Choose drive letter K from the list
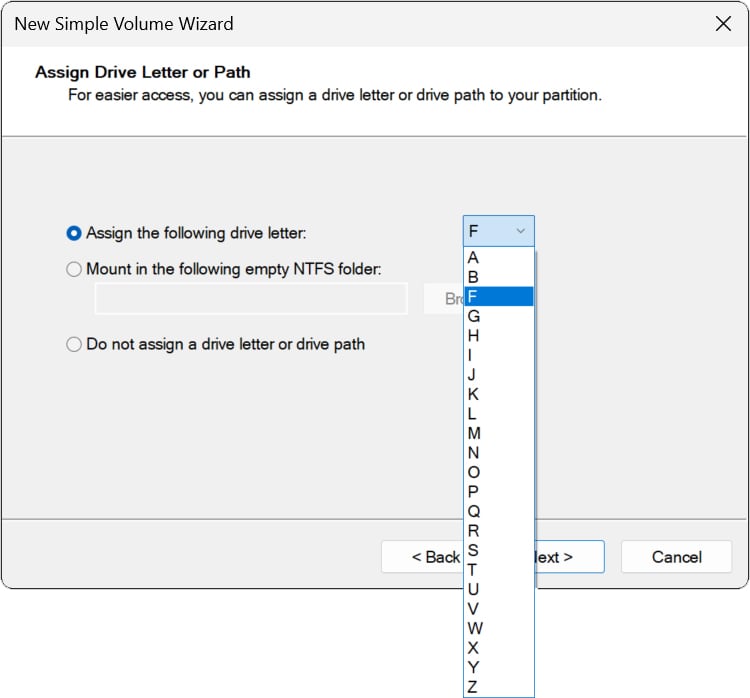Image resolution: width=750 pixels, height=698 pixels. coord(498,394)
